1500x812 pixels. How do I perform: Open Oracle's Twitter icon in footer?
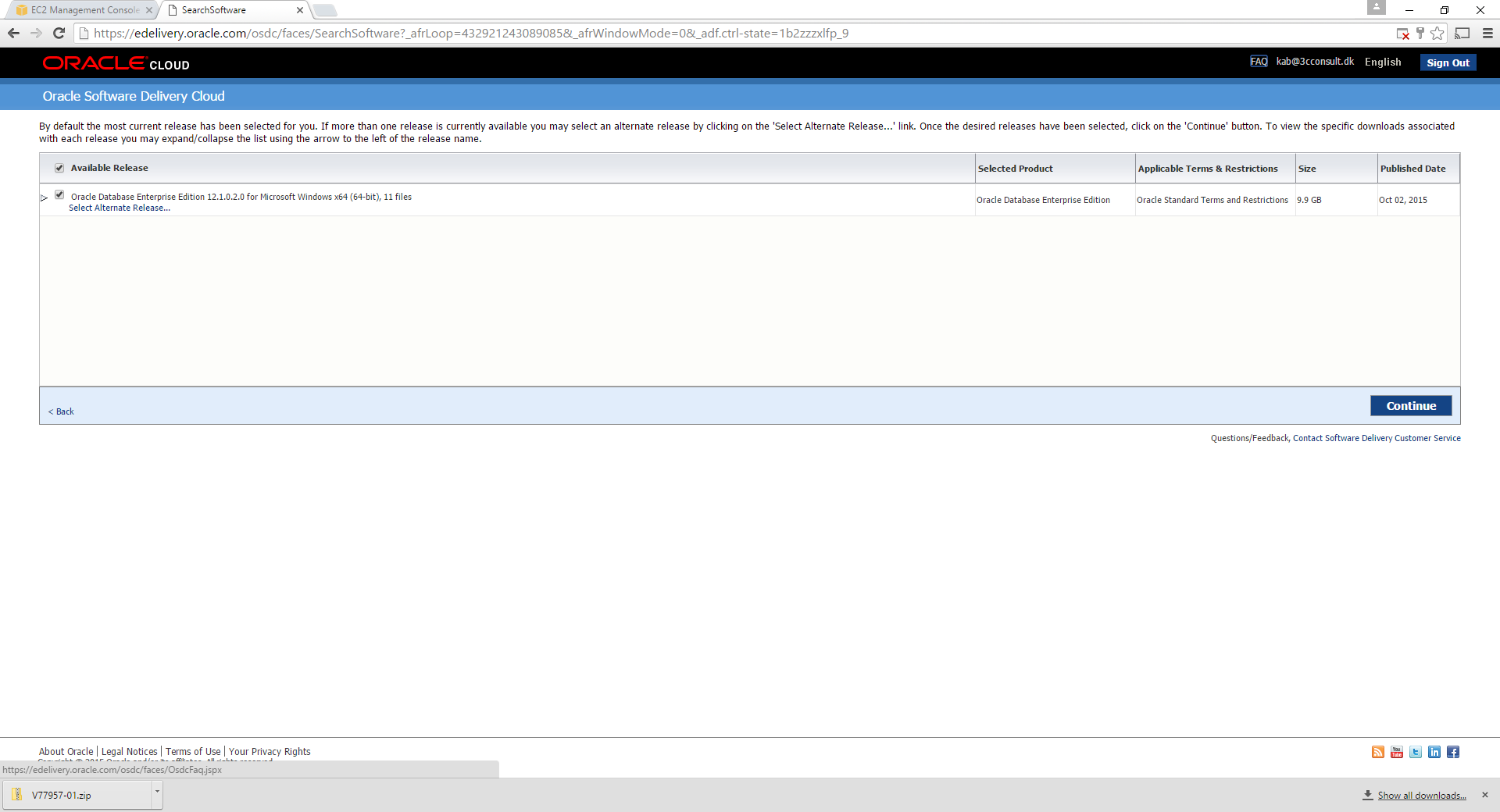point(1416,752)
